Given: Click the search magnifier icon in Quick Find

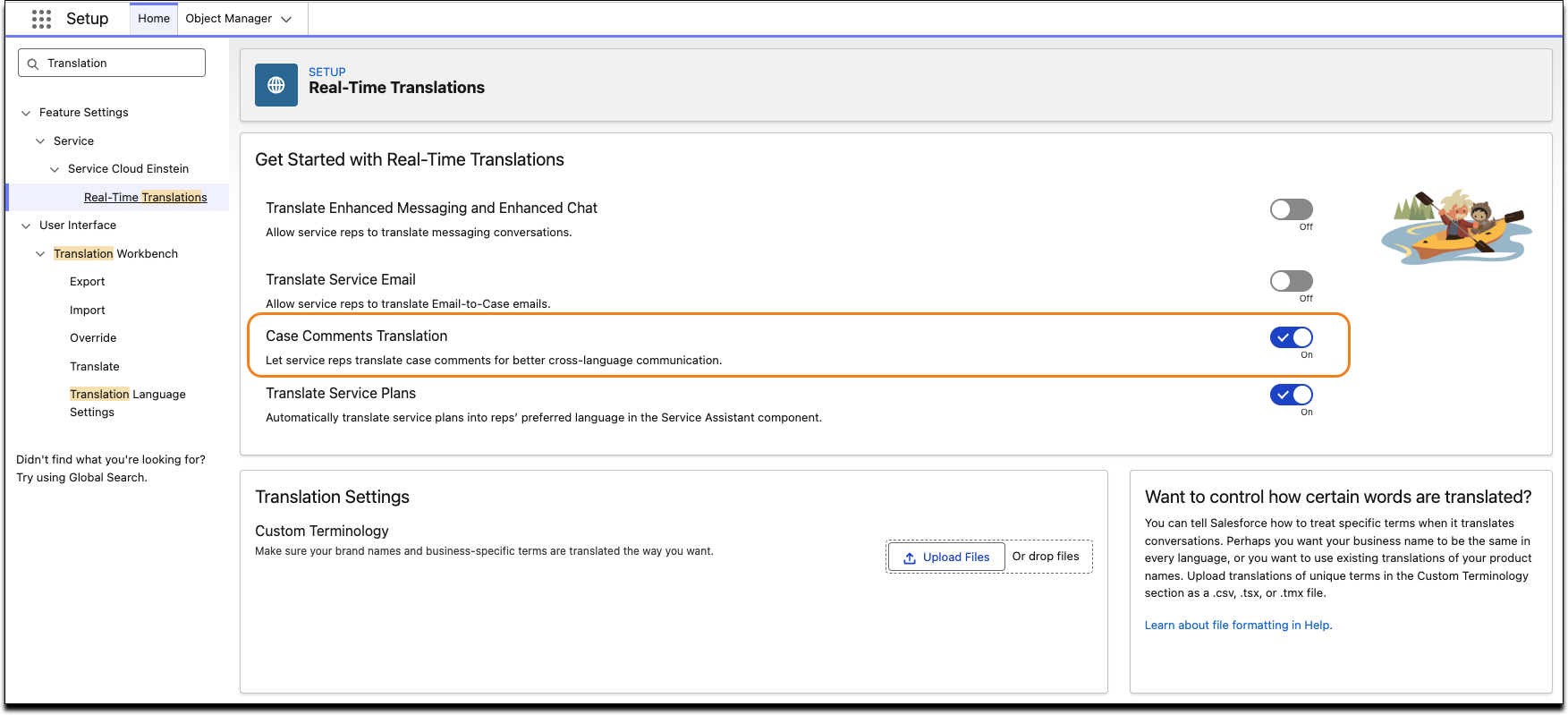Looking at the screenshot, I should [33, 64].
